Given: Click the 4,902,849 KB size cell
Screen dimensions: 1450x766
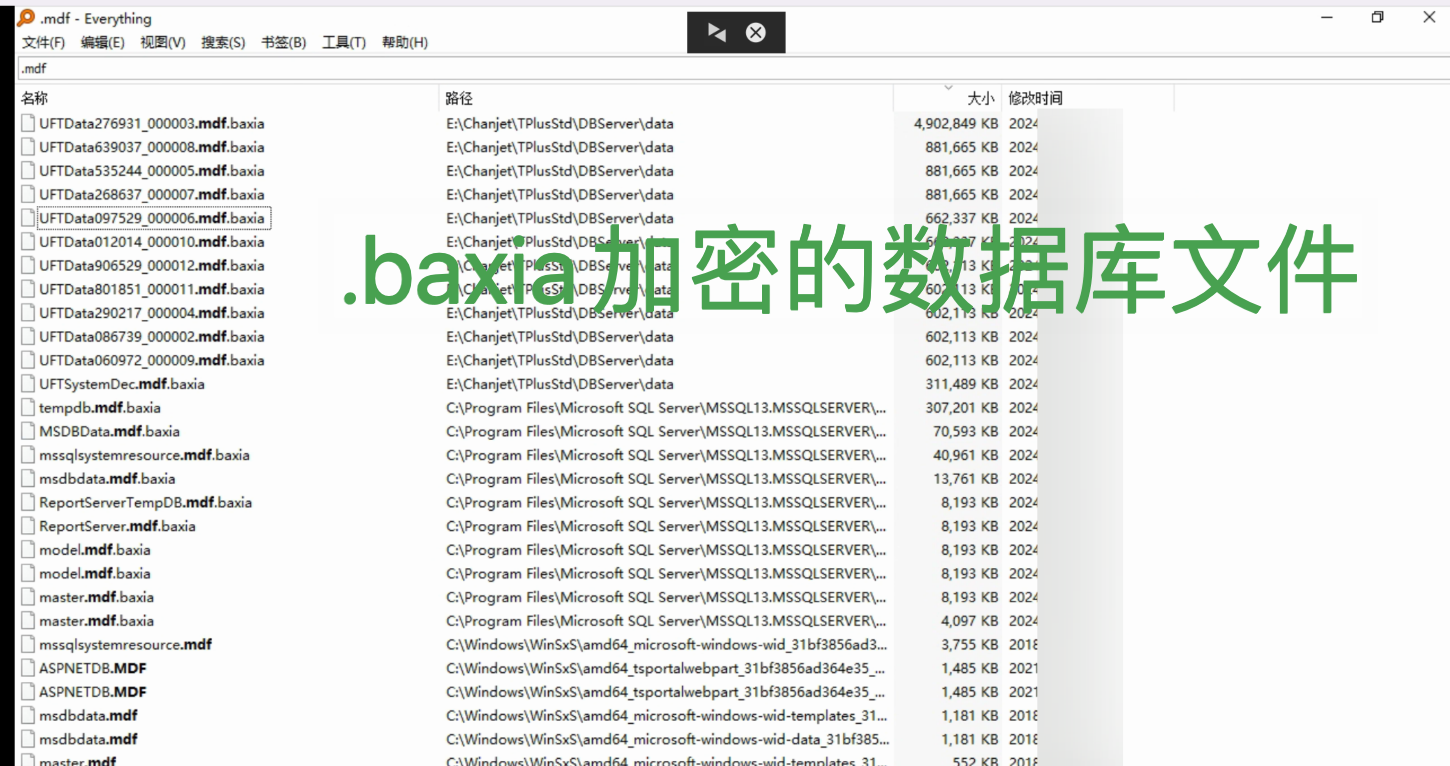Looking at the screenshot, I should (956, 124).
